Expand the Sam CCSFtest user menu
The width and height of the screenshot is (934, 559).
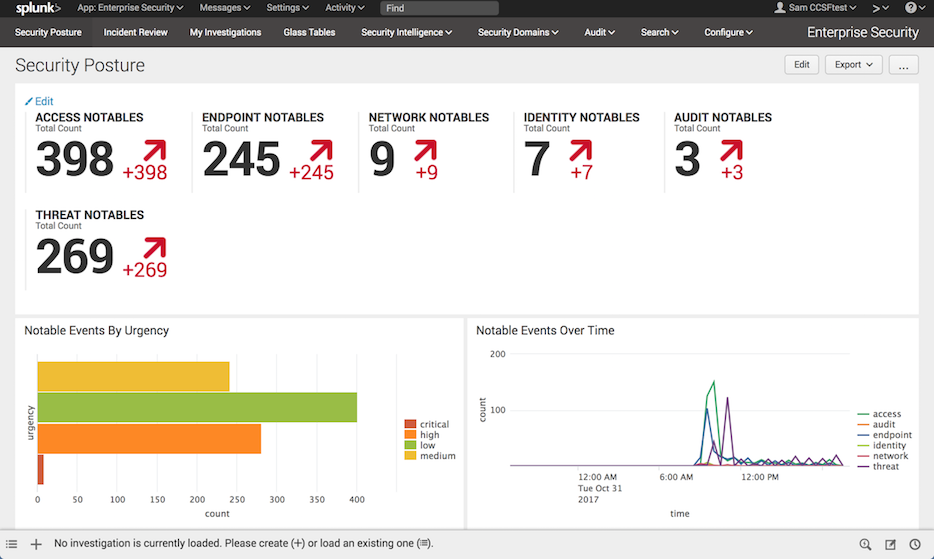pyautogui.click(x=817, y=8)
